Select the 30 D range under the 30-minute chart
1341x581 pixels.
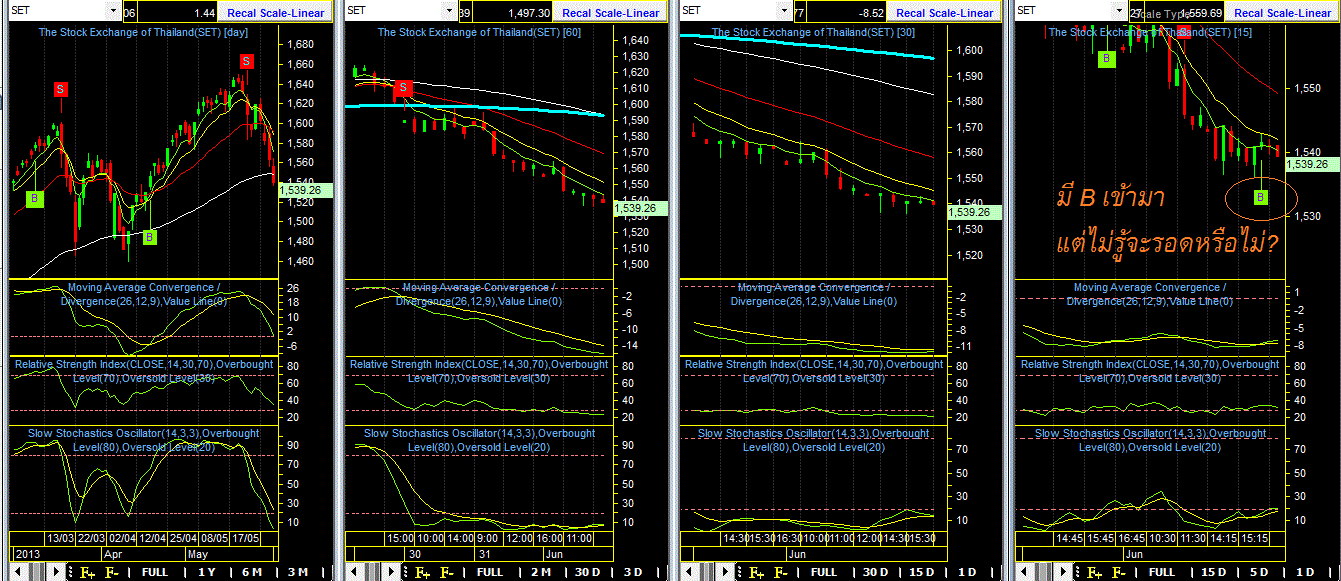(875, 572)
